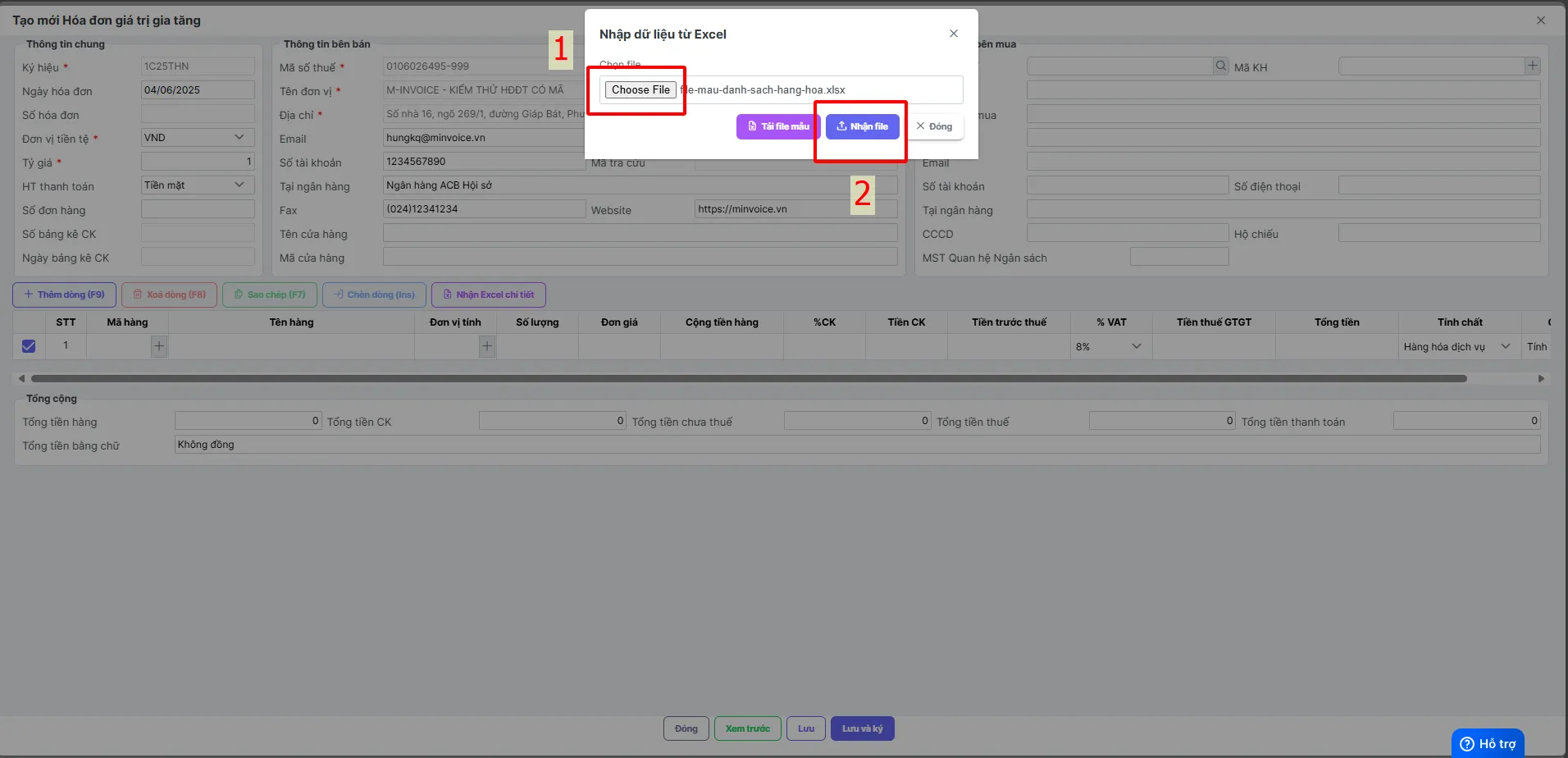Dismiss the dialog with the Đóng button
Image resolution: width=1568 pixels, height=758 pixels.
[x=934, y=126]
